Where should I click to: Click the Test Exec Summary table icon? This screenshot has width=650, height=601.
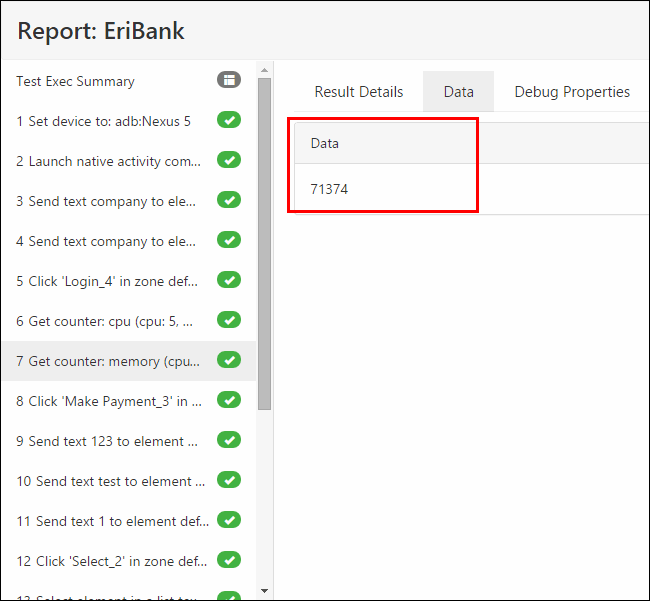coord(229,80)
